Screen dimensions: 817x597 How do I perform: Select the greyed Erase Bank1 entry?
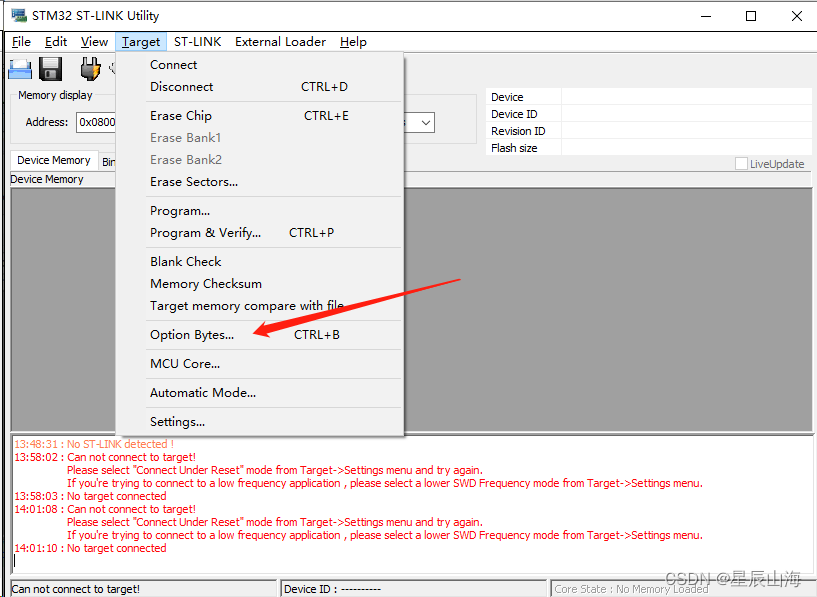coord(259,138)
